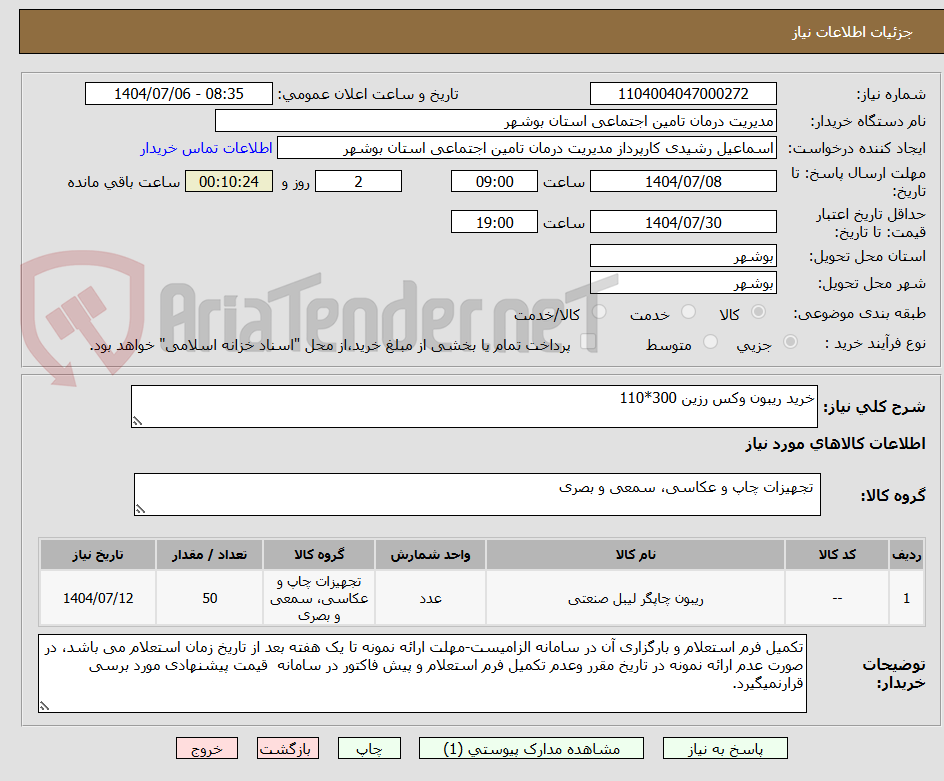Toggle the Islamic treasury payment checkbox

588,341
